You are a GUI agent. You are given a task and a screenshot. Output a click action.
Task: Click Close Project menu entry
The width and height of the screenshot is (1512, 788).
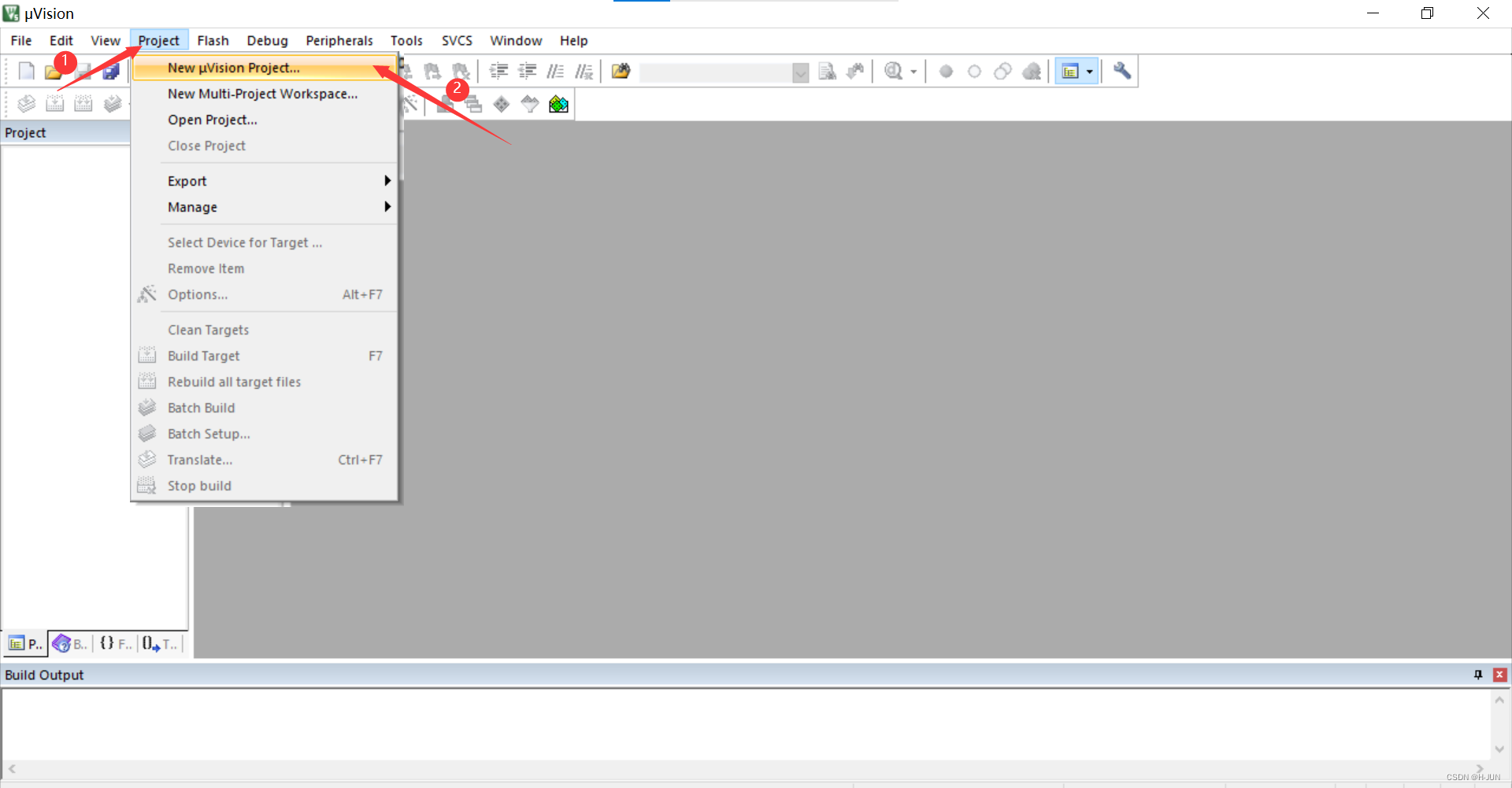tap(264, 146)
